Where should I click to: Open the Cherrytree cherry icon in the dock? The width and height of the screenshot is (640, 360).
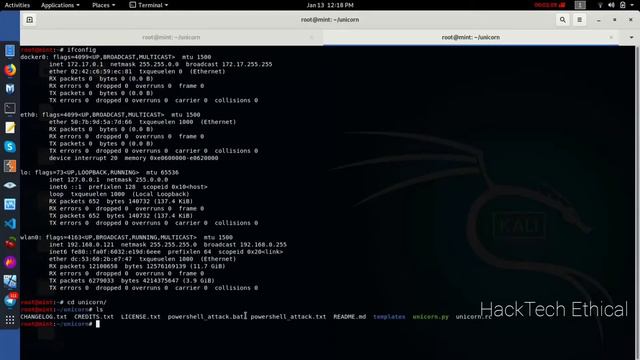point(10,242)
